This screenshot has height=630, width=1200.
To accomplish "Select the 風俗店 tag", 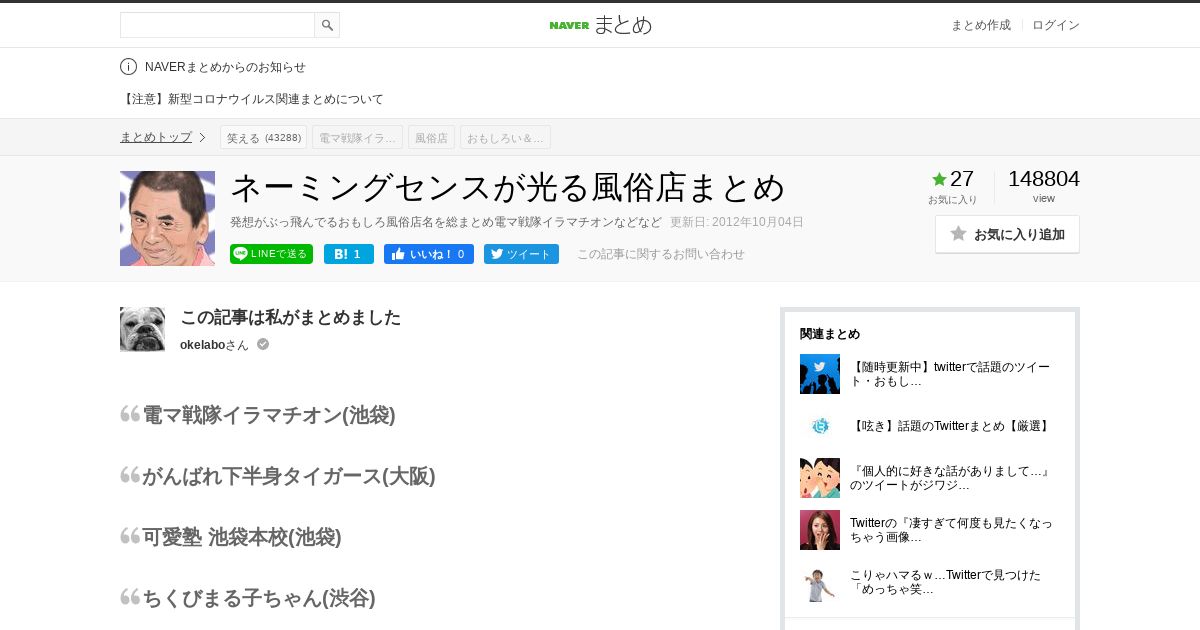I will click(431, 137).
